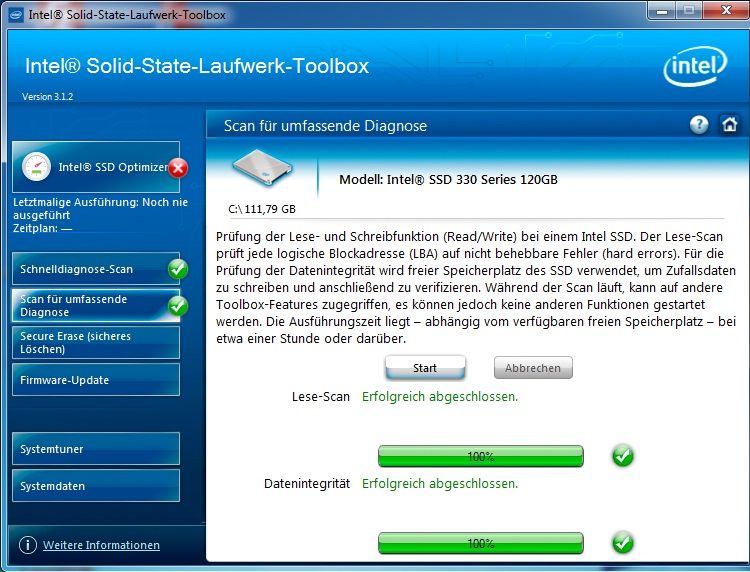Click the SSD Optimizer gauge icon
This screenshot has width=750, height=572.
36,166
